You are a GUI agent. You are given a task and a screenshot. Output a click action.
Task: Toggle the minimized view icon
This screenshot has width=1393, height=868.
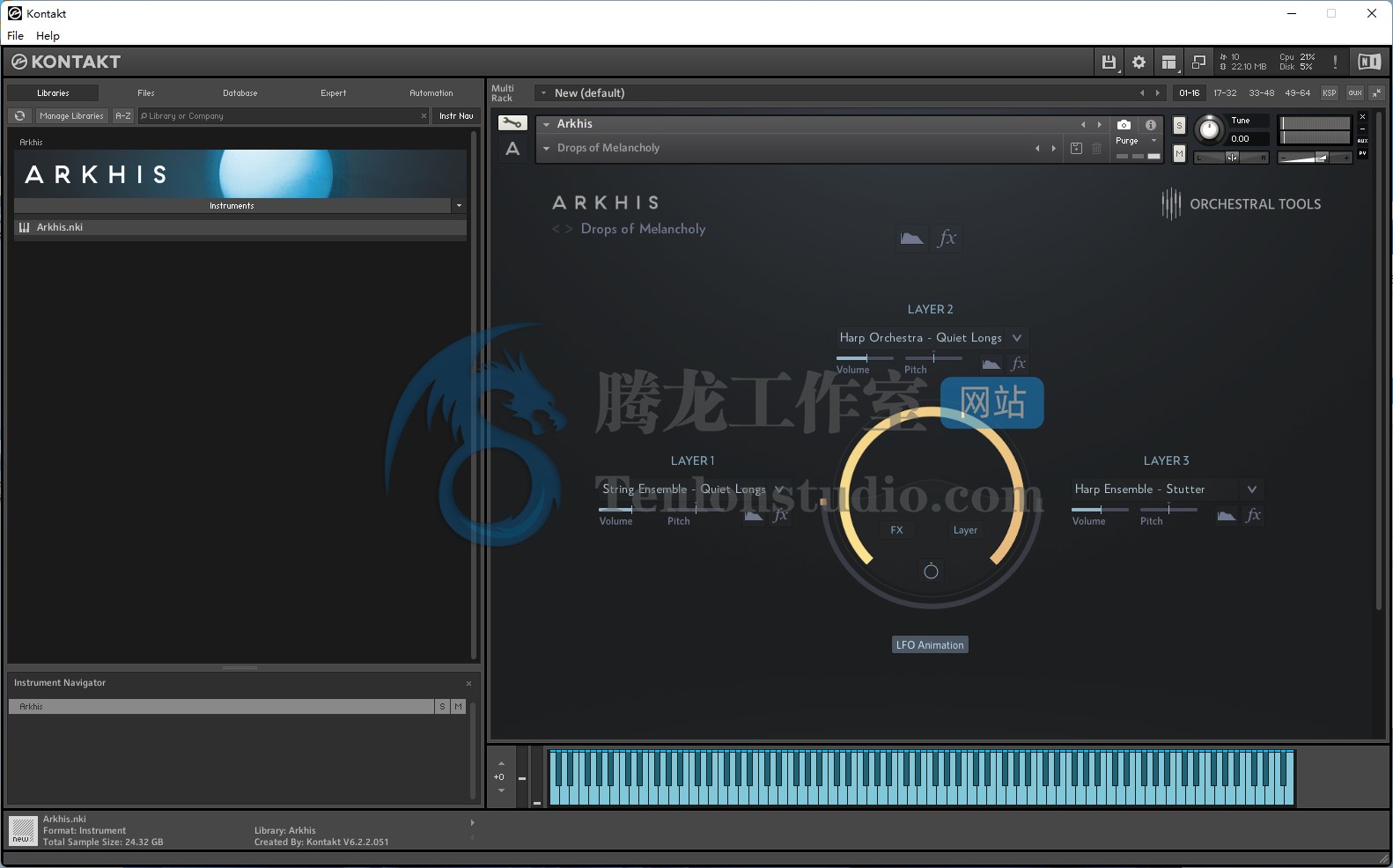1198,62
